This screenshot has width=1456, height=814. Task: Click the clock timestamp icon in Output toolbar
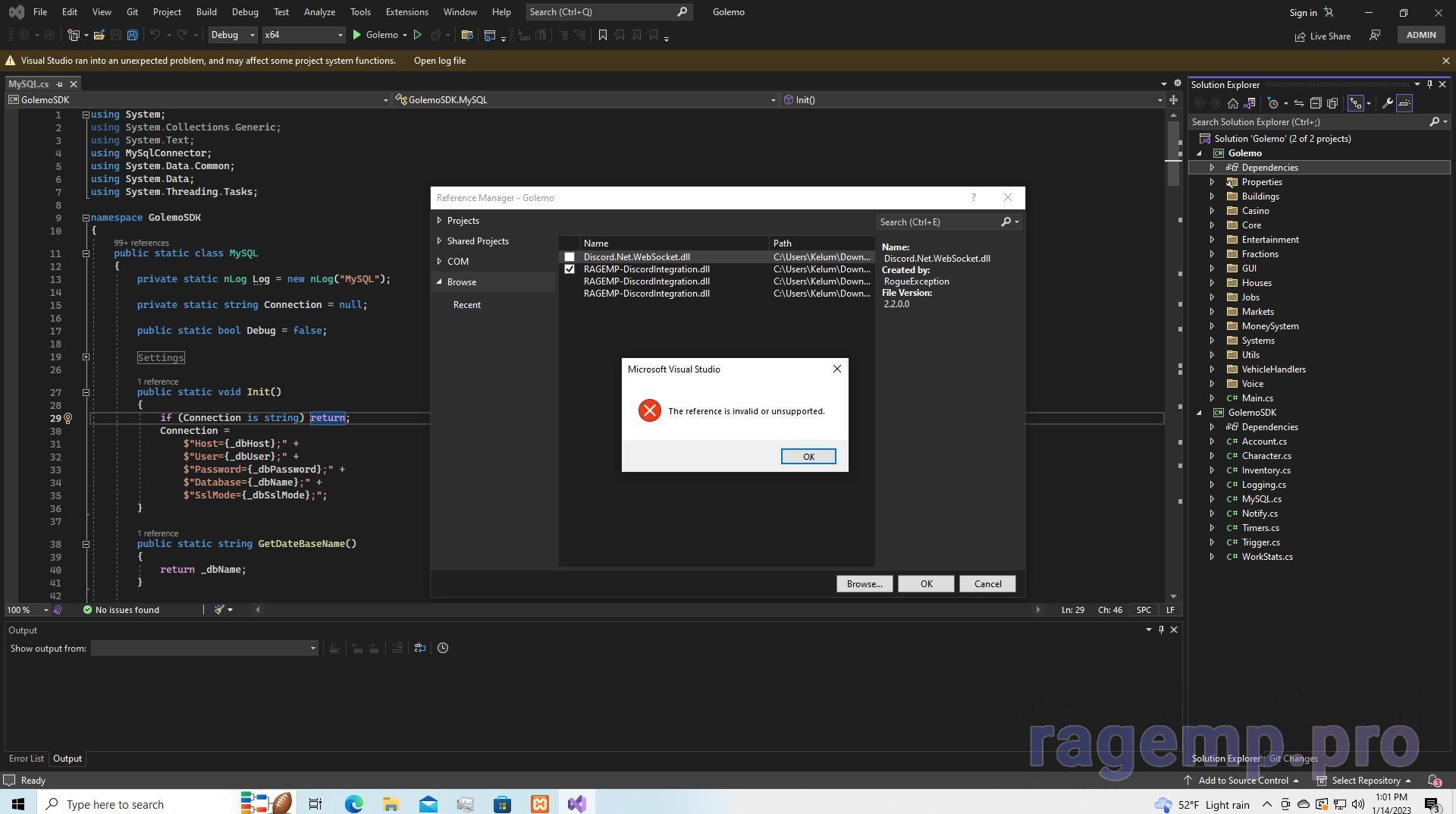click(x=443, y=648)
